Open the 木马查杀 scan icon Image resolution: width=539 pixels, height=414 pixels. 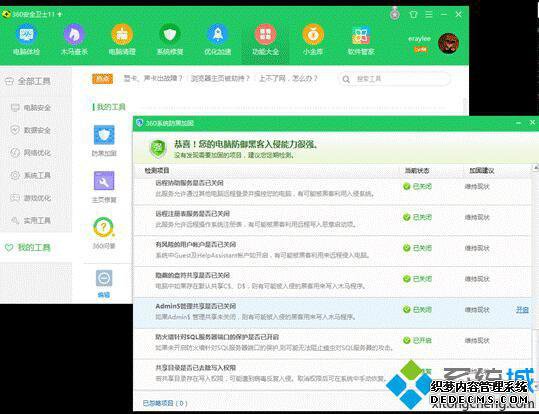tap(74, 34)
